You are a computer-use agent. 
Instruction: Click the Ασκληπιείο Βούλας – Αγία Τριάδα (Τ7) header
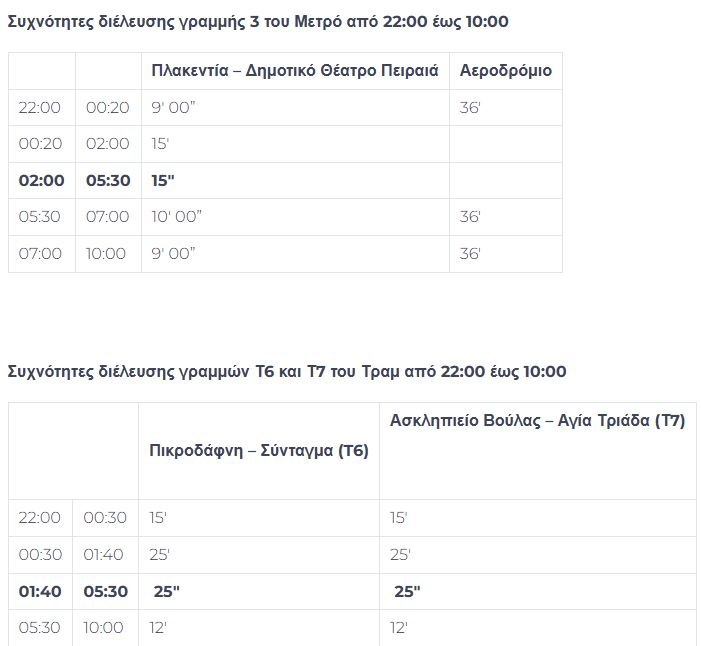coord(537,421)
